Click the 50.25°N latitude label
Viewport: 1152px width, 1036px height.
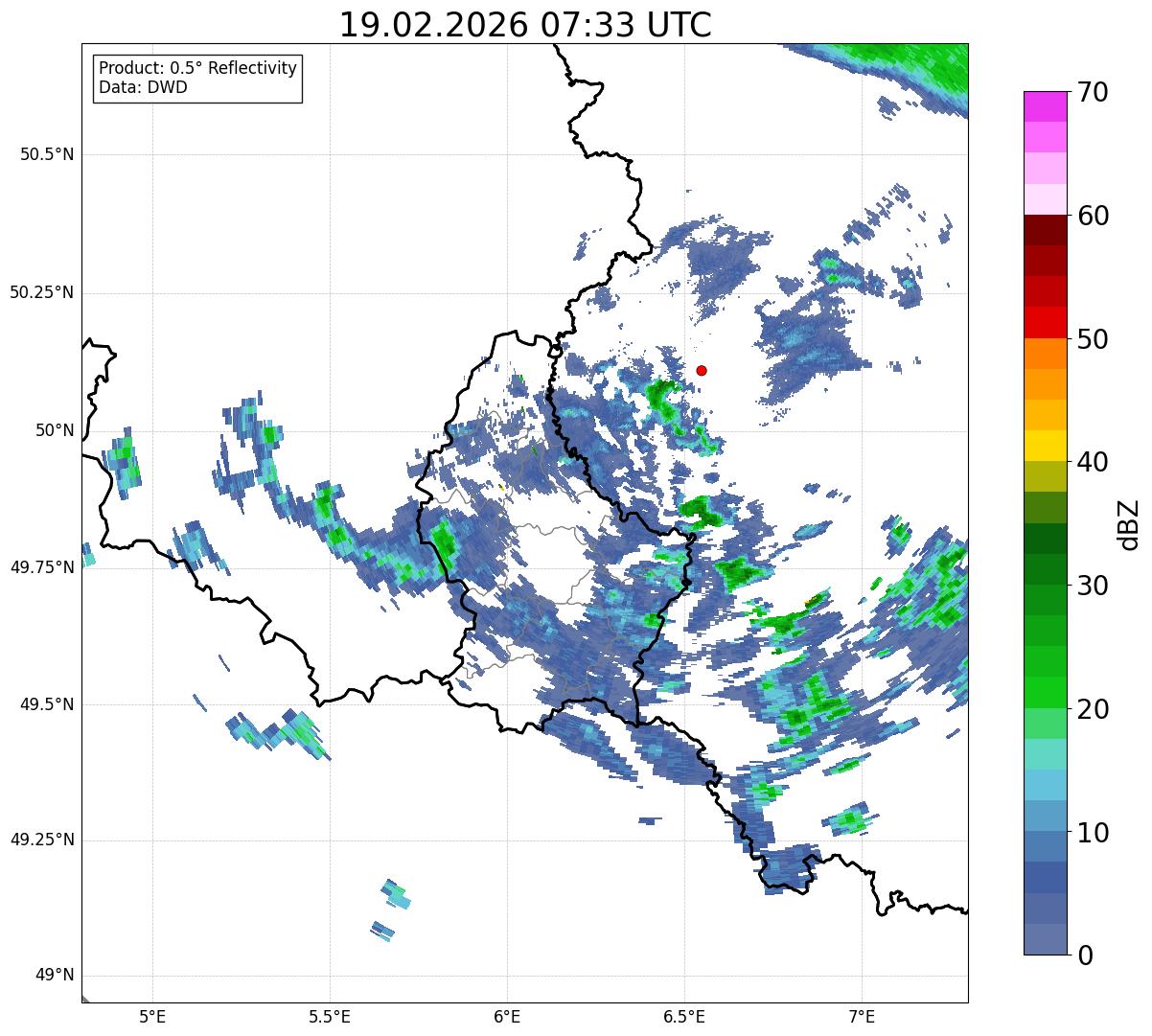point(42,292)
